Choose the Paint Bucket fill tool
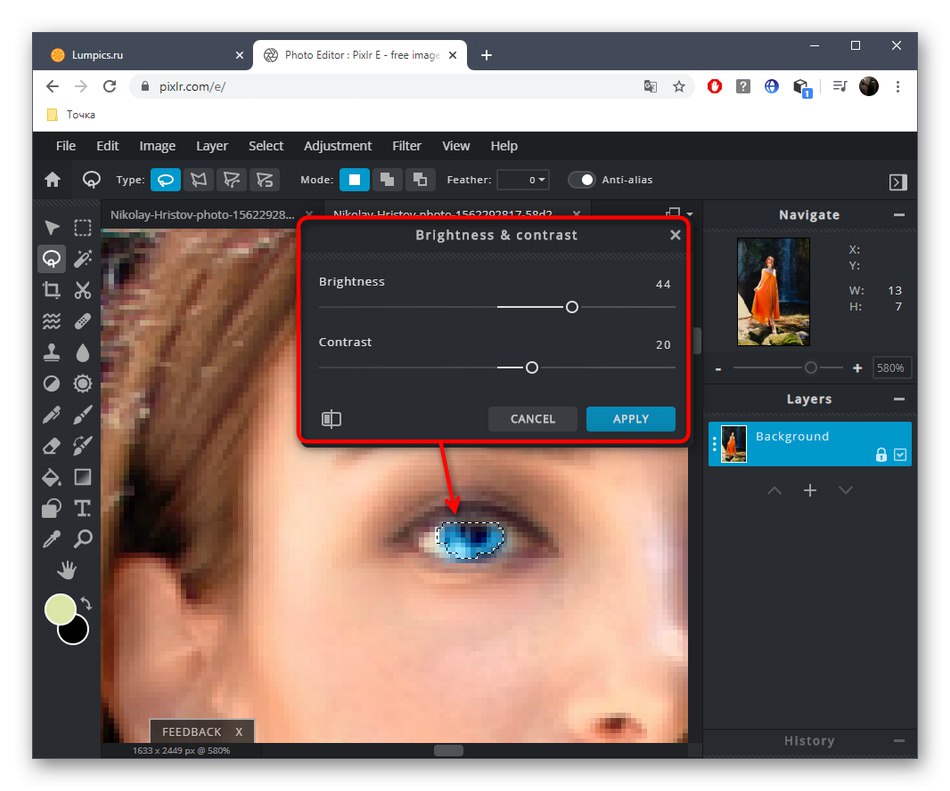Screen dimensions: 950x791 [x=51, y=477]
